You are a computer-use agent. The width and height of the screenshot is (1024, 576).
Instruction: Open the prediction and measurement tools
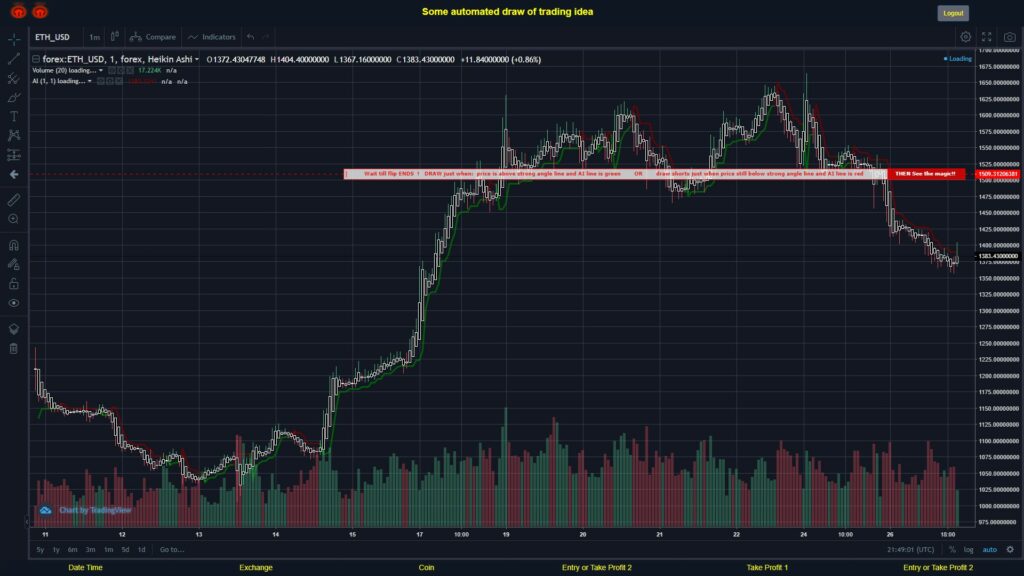coord(14,155)
